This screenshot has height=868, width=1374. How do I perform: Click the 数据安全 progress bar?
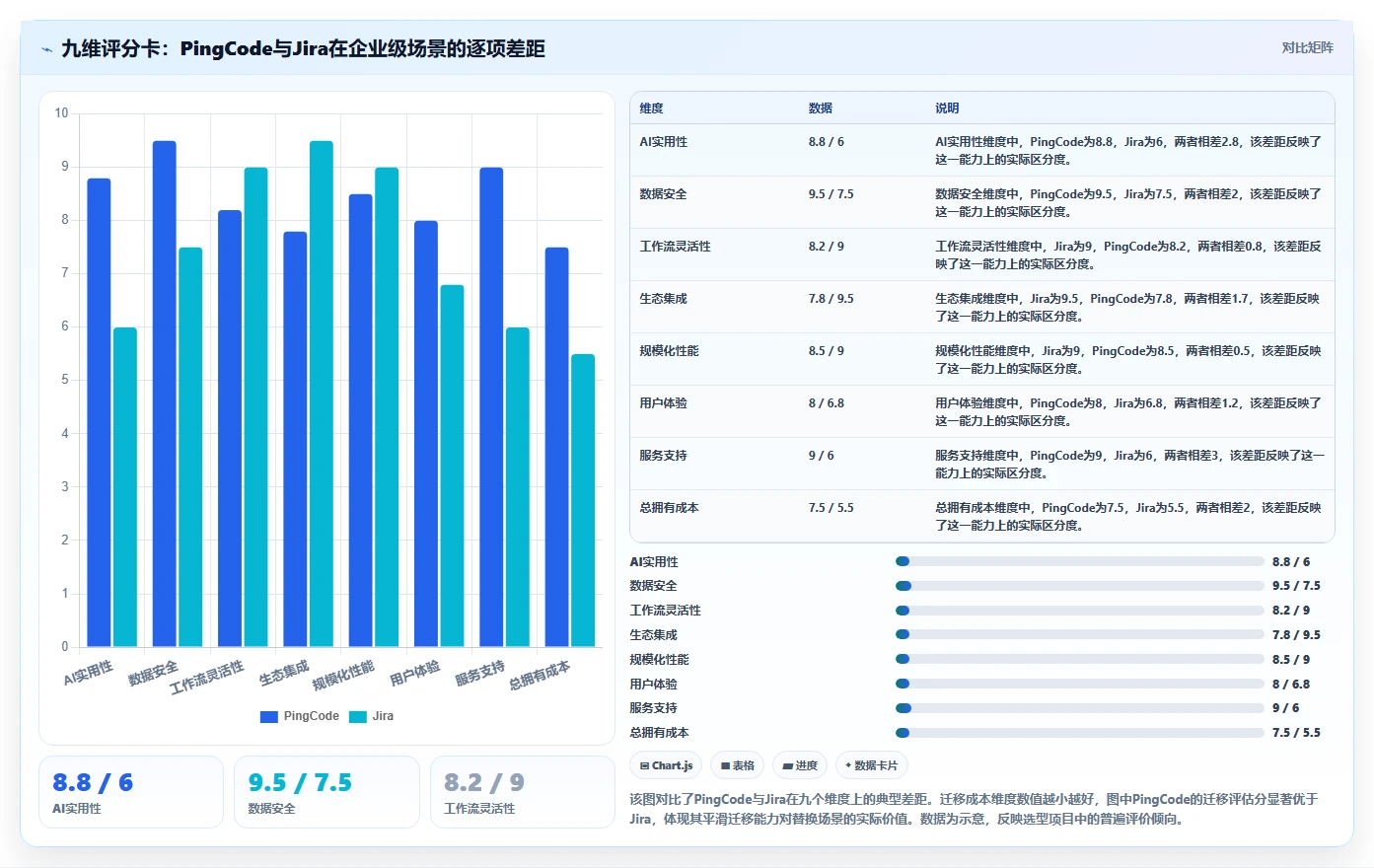(1079, 586)
